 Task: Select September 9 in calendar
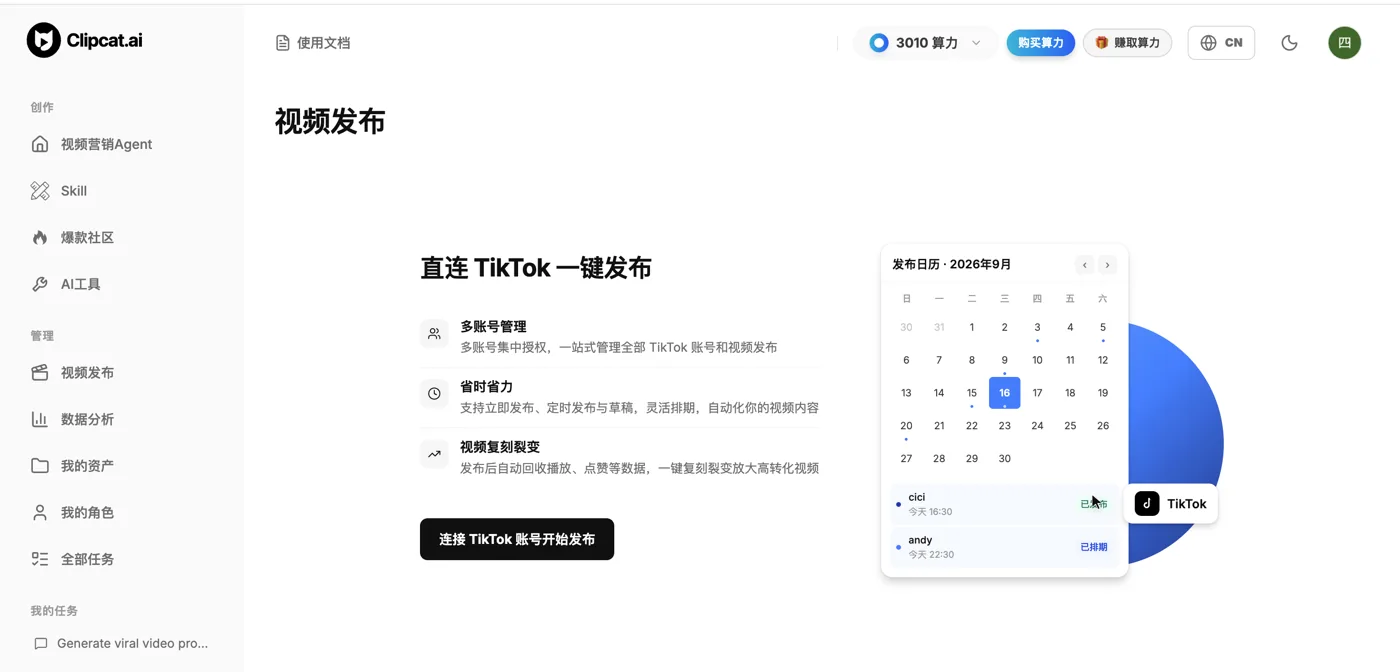point(1005,360)
